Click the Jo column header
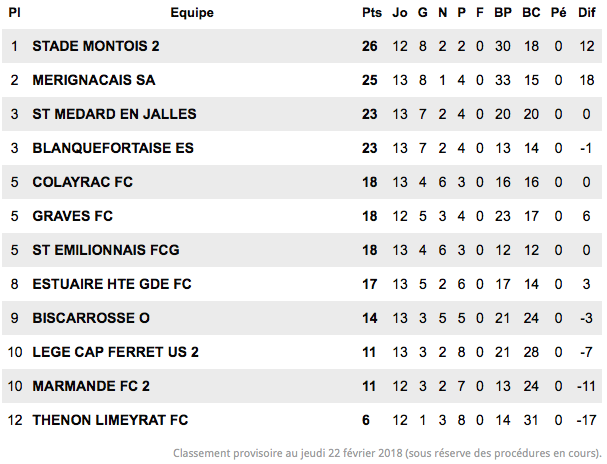This screenshot has height=464, width=607. pos(400,13)
